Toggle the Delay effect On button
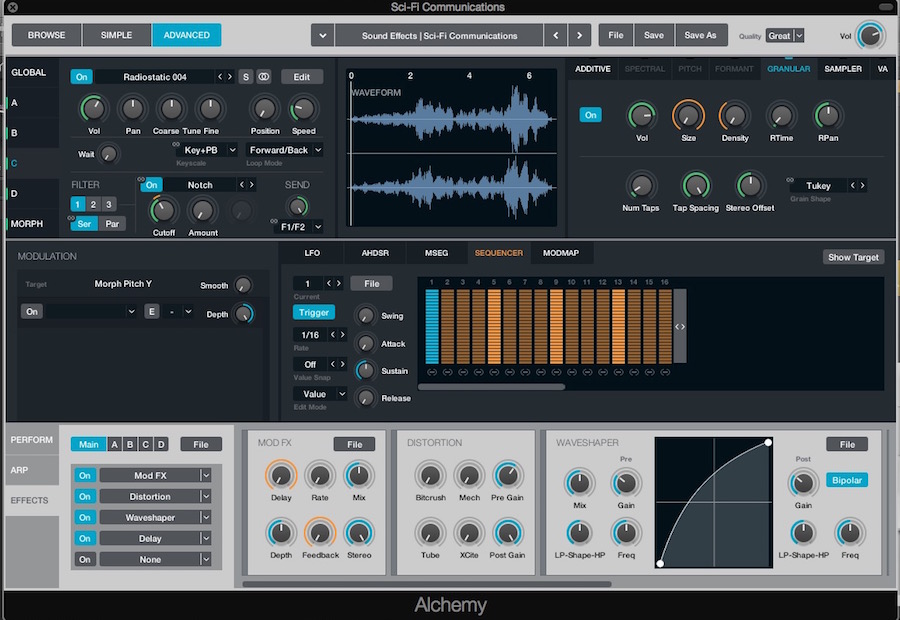 pos(84,538)
